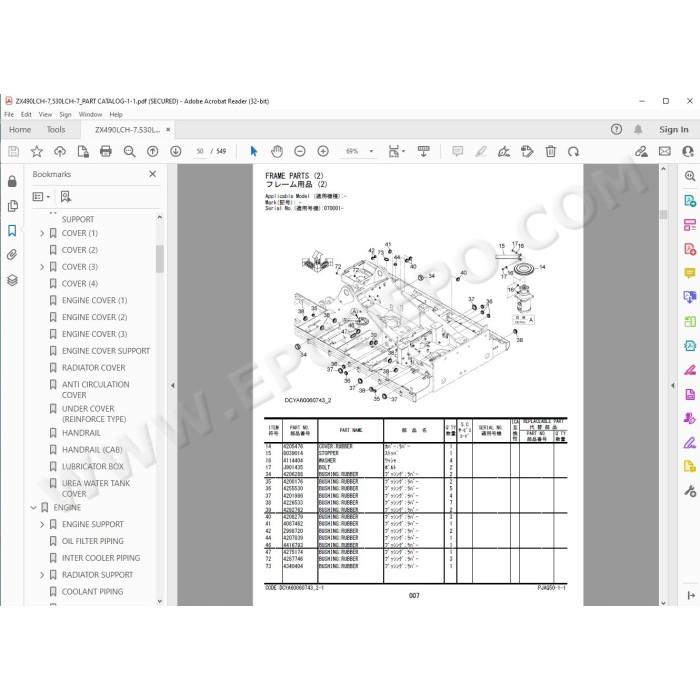700x700 pixels.
Task: Expand RADIATOR SUPPORT bookmark
Action: coord(42,575)
